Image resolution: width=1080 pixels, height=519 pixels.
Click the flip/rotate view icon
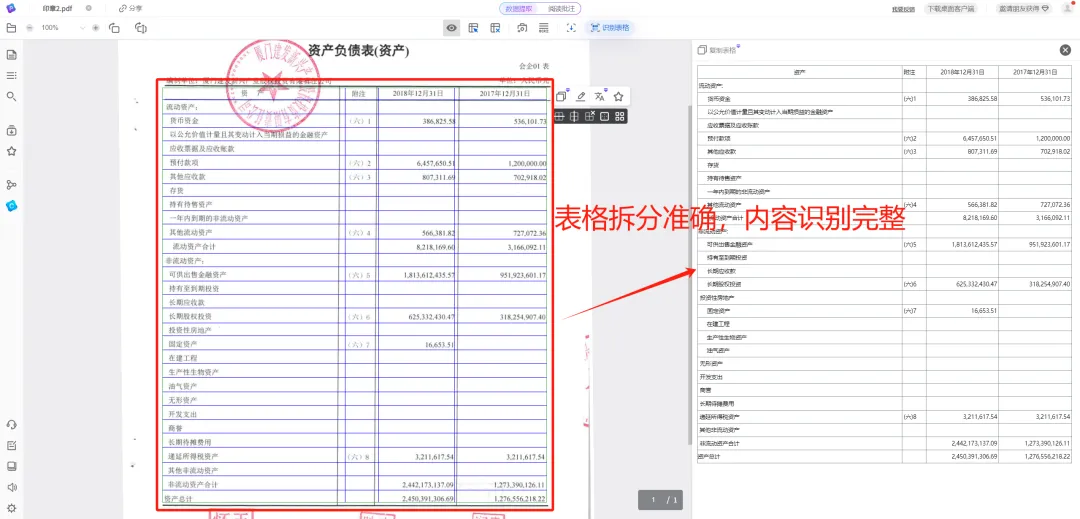click(x=141, y=28)
